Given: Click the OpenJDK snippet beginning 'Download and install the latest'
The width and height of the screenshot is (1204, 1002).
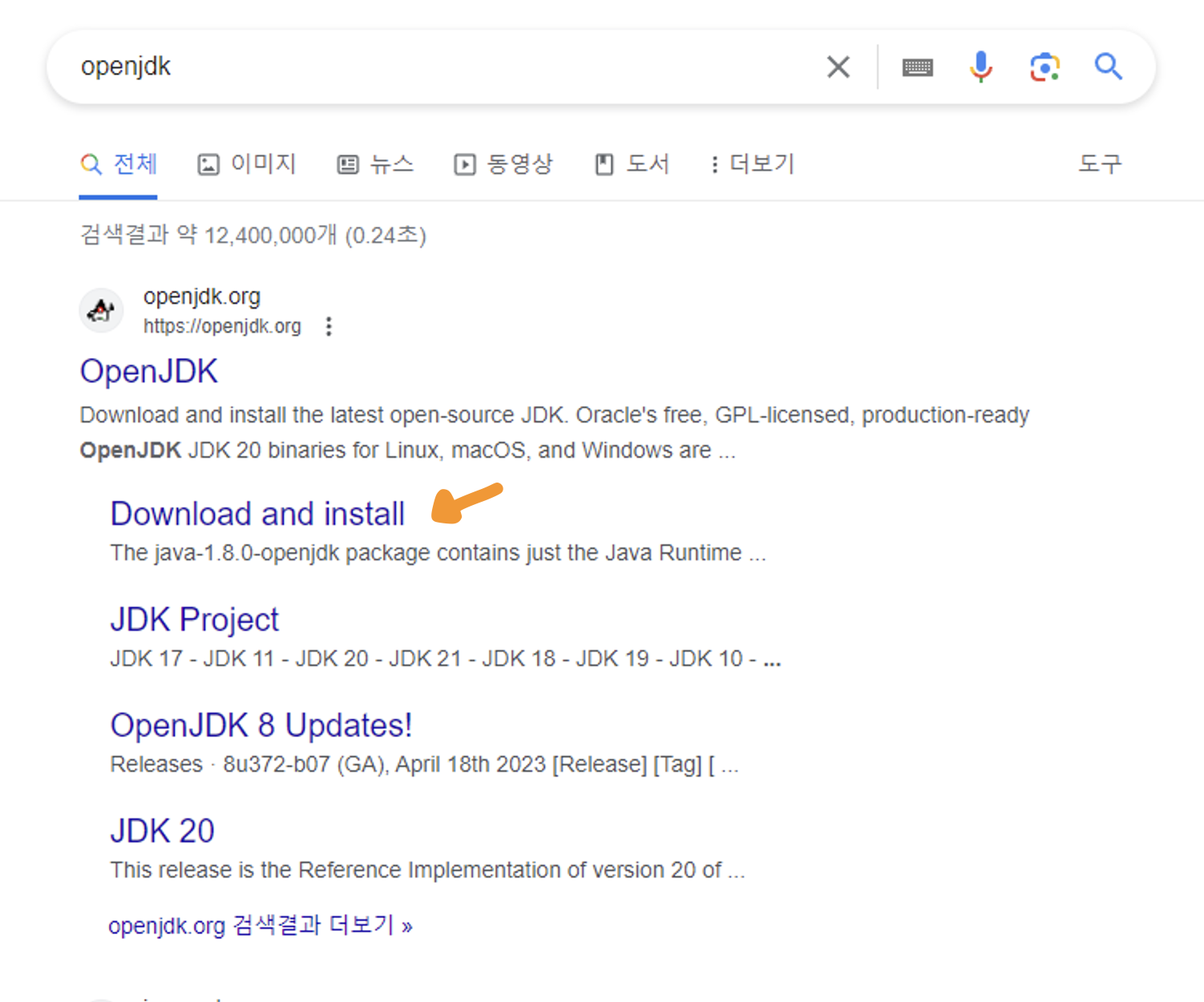Looking at the screenshot, I should point(554,433).
